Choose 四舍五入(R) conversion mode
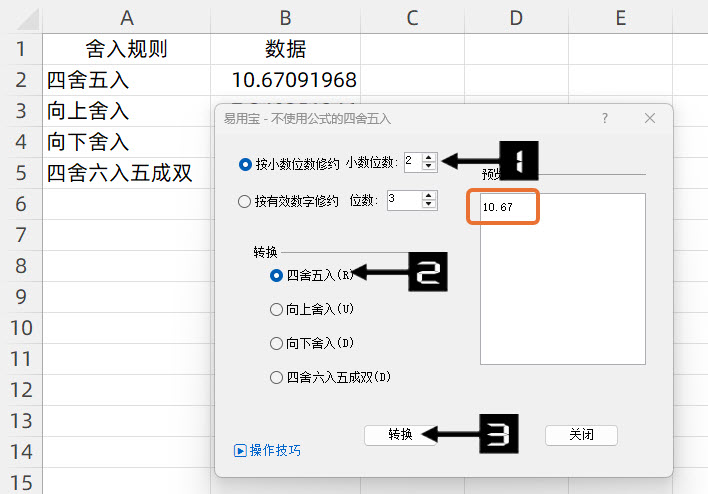This screenshot has width=708, height=494. click(277, 274)
